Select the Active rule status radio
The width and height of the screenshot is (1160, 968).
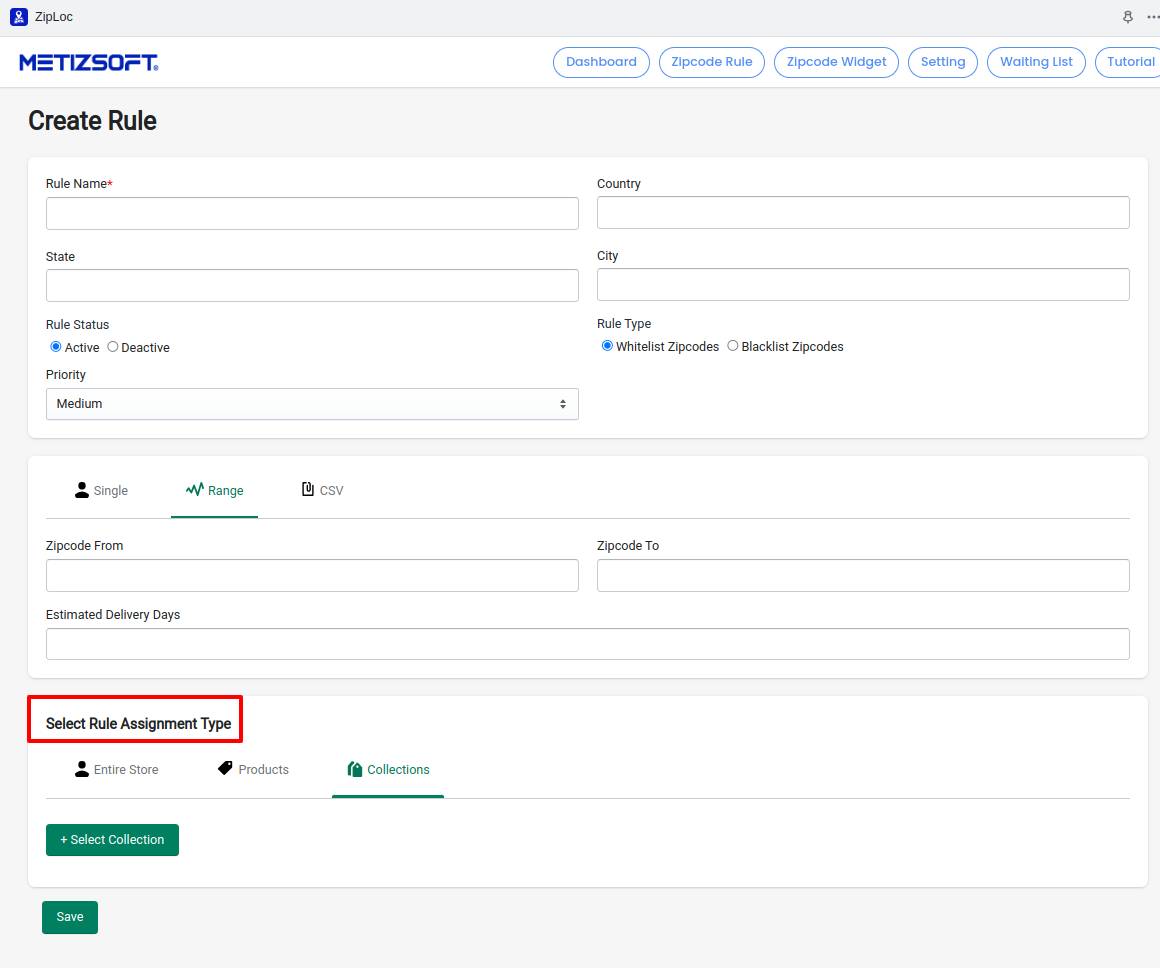(x=56, y=347)
